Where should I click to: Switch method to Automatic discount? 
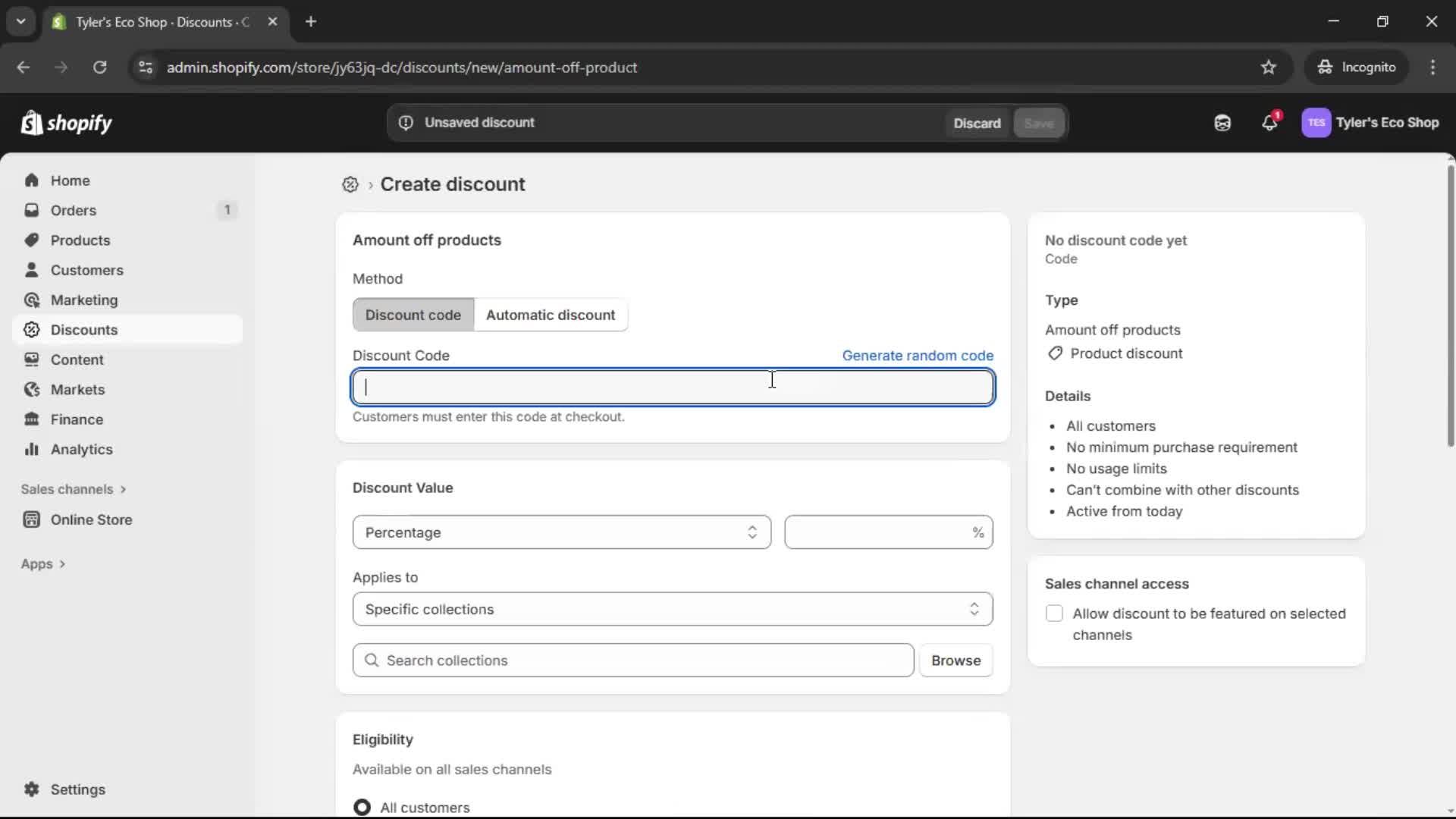pos(551,315)
